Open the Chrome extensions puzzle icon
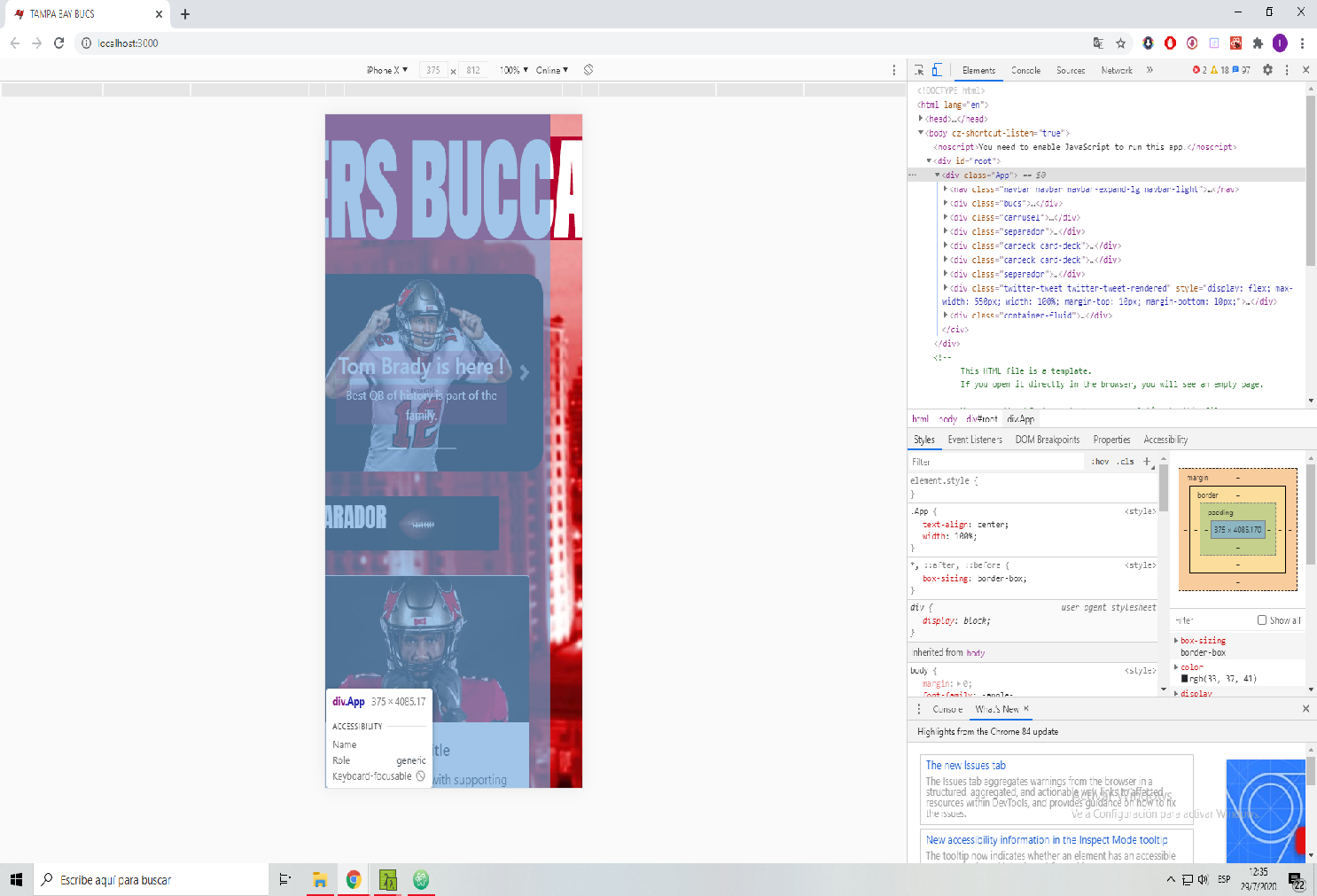The image size is (1317, 896). click(x=1258, y=43)
